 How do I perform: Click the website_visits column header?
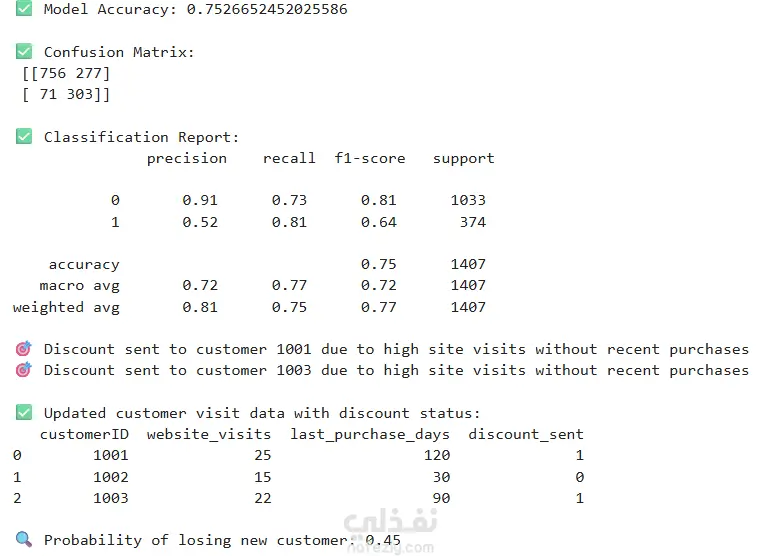(208, 434)
